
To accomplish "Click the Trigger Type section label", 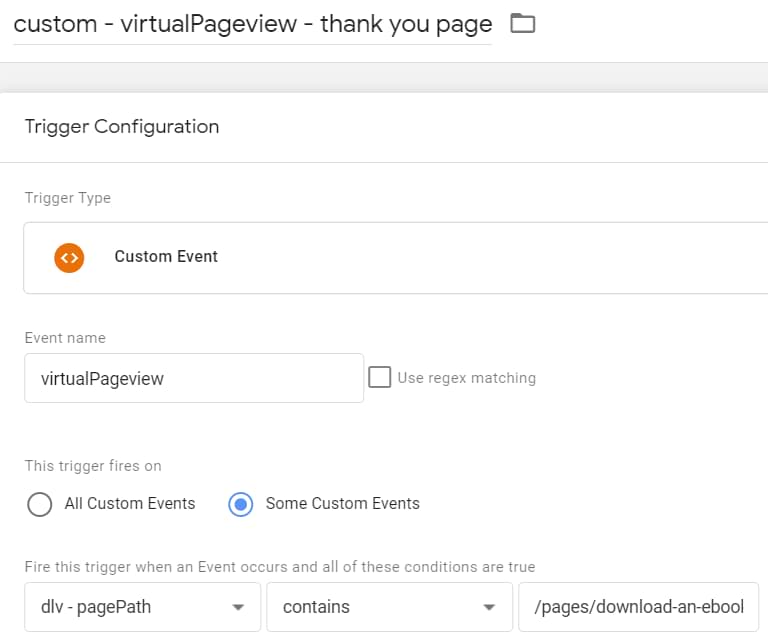I will click(68, 198).
